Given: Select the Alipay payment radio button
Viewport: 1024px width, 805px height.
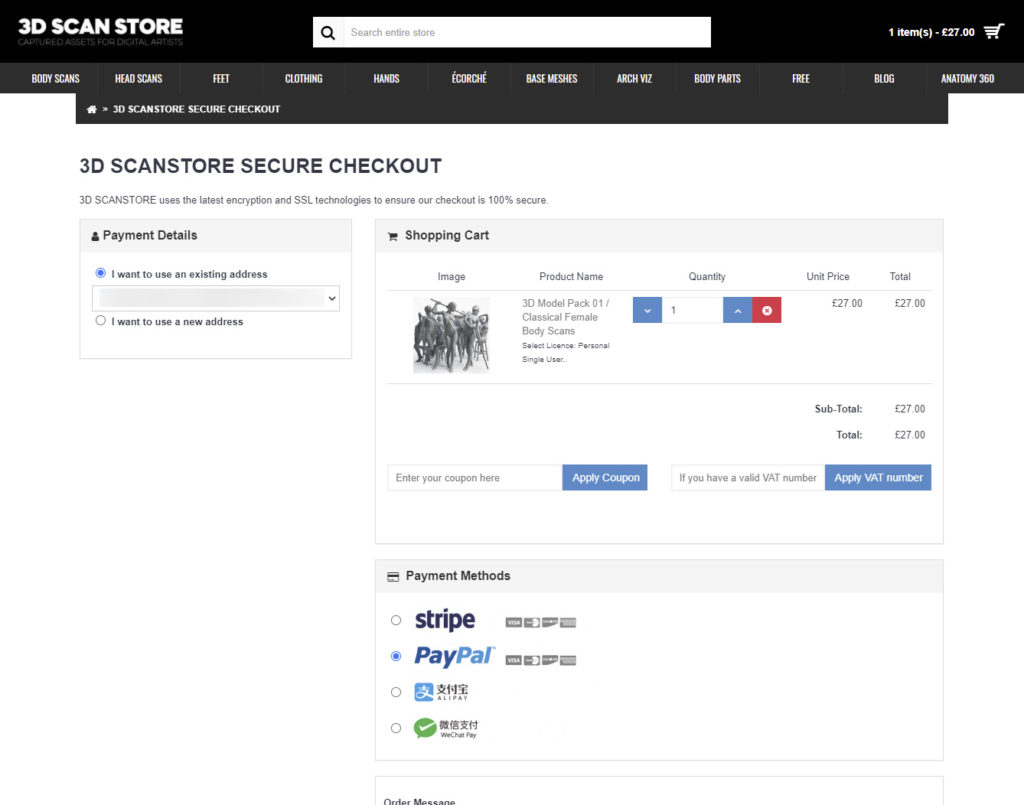Looking at the screenshot, I should [396, 692].
